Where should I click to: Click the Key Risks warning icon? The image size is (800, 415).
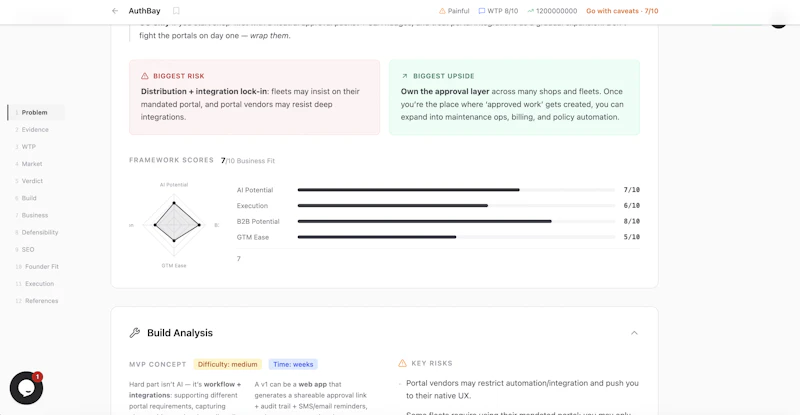(x=402, y=363)
